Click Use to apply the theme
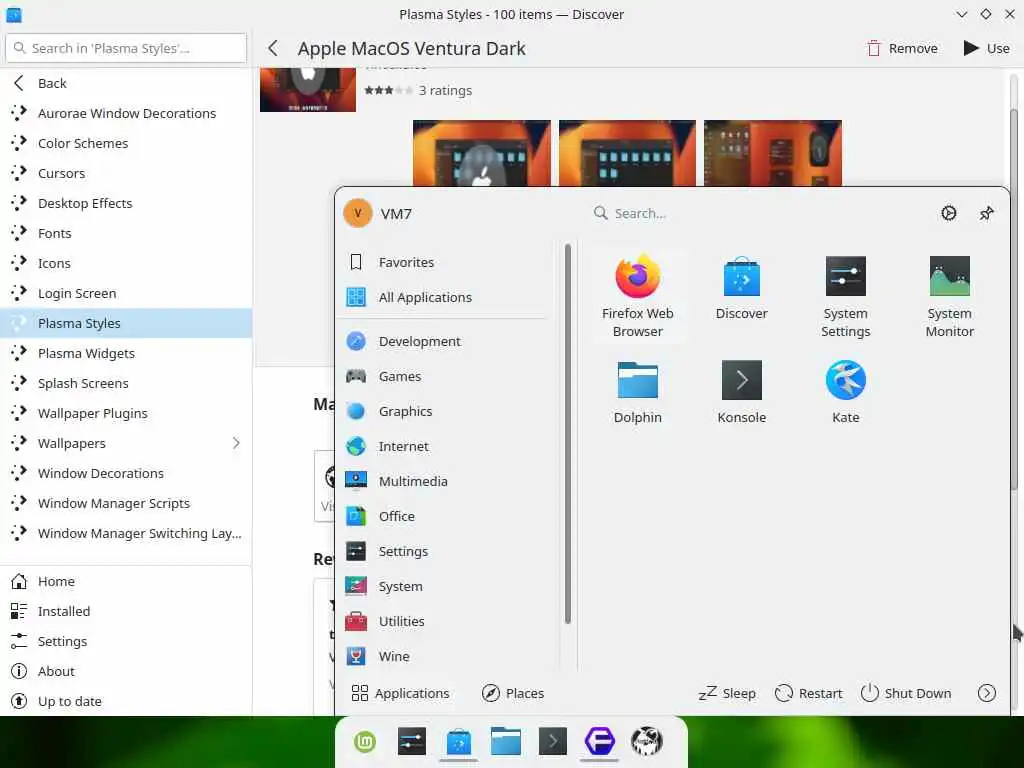 [986, 48]
